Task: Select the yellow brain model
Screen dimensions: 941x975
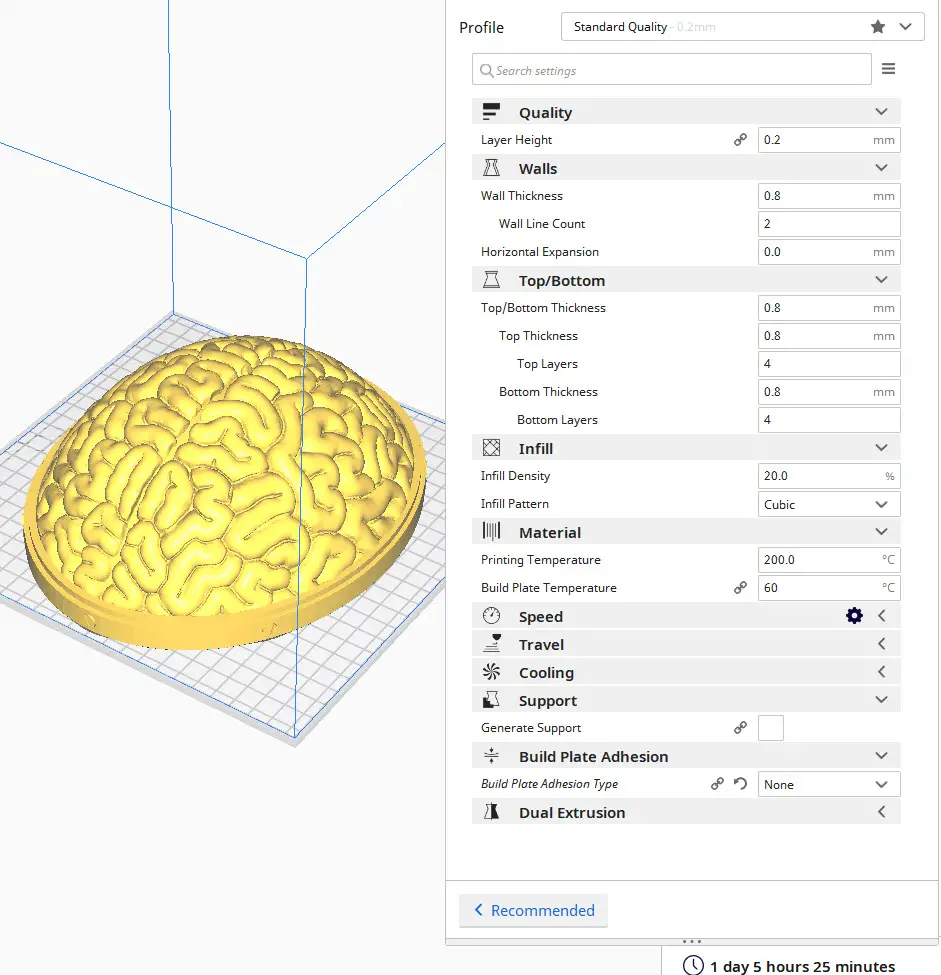Action: (224, 491)
